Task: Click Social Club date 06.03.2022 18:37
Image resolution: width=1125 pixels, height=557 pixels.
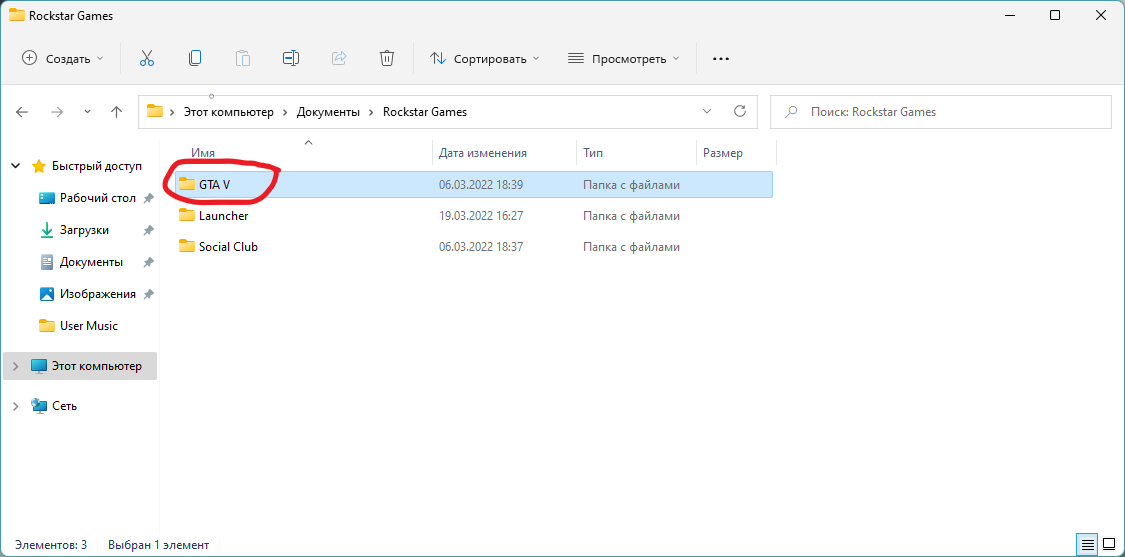Action: tap(481, 246)
